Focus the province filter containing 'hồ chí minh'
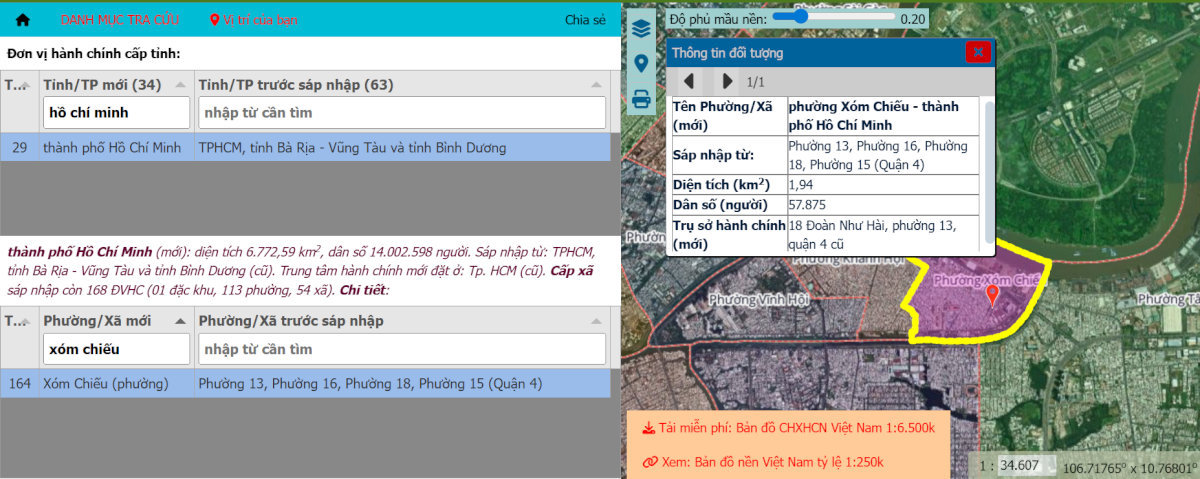Viewport: 1200px width, 479px height. pos(116,112)
